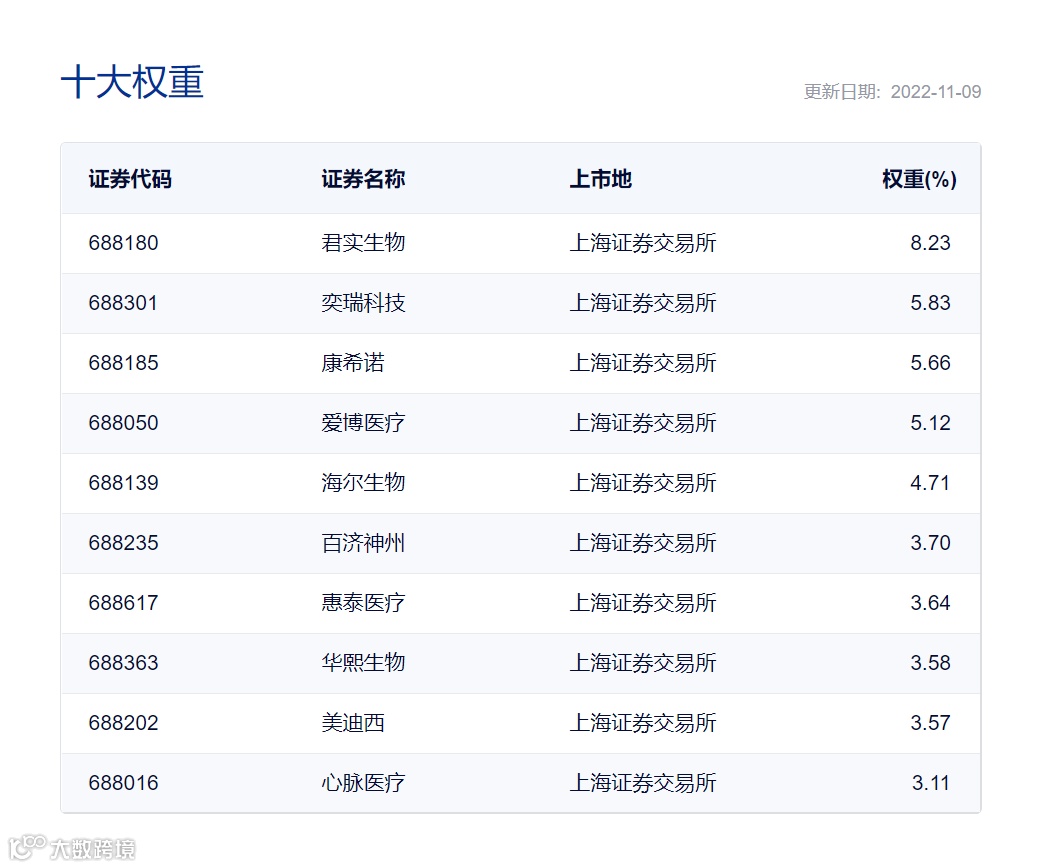The width and height of the screenshot is (1042, 868).
Task: Select security name 美迪西
Action: tap(353, 722)
